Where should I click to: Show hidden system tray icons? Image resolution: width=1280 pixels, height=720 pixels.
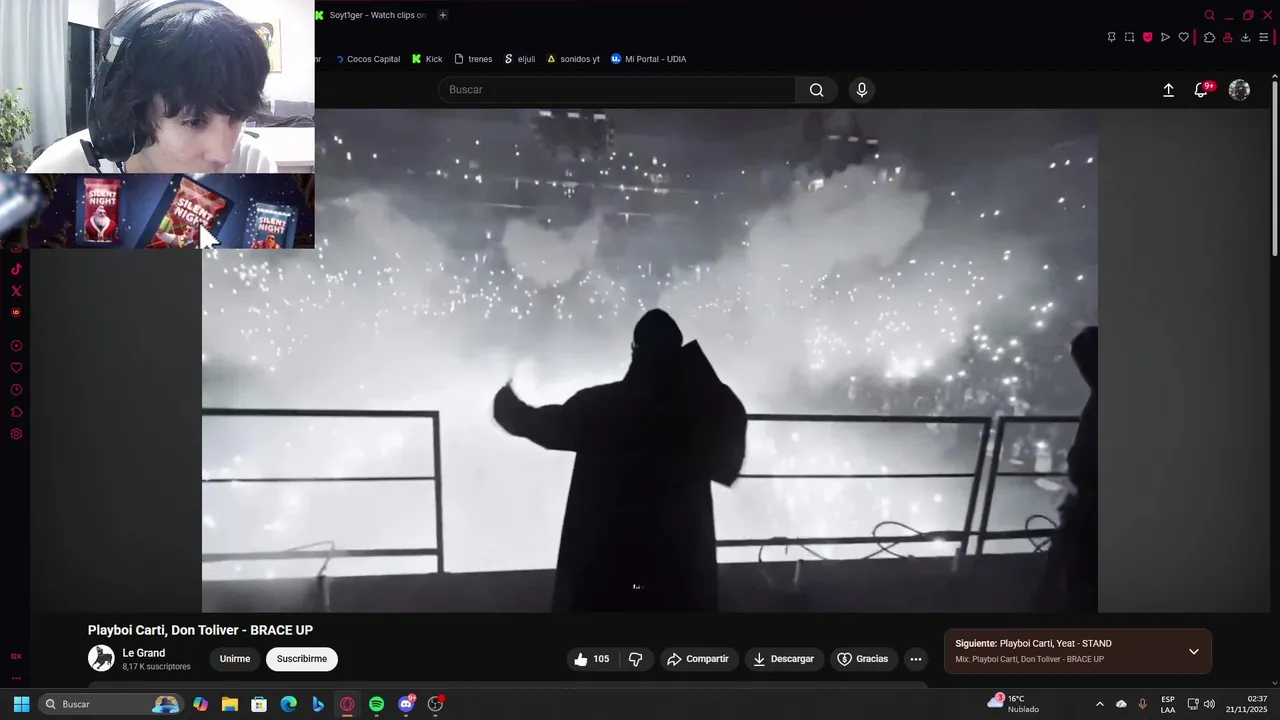tap(1100, 704)
